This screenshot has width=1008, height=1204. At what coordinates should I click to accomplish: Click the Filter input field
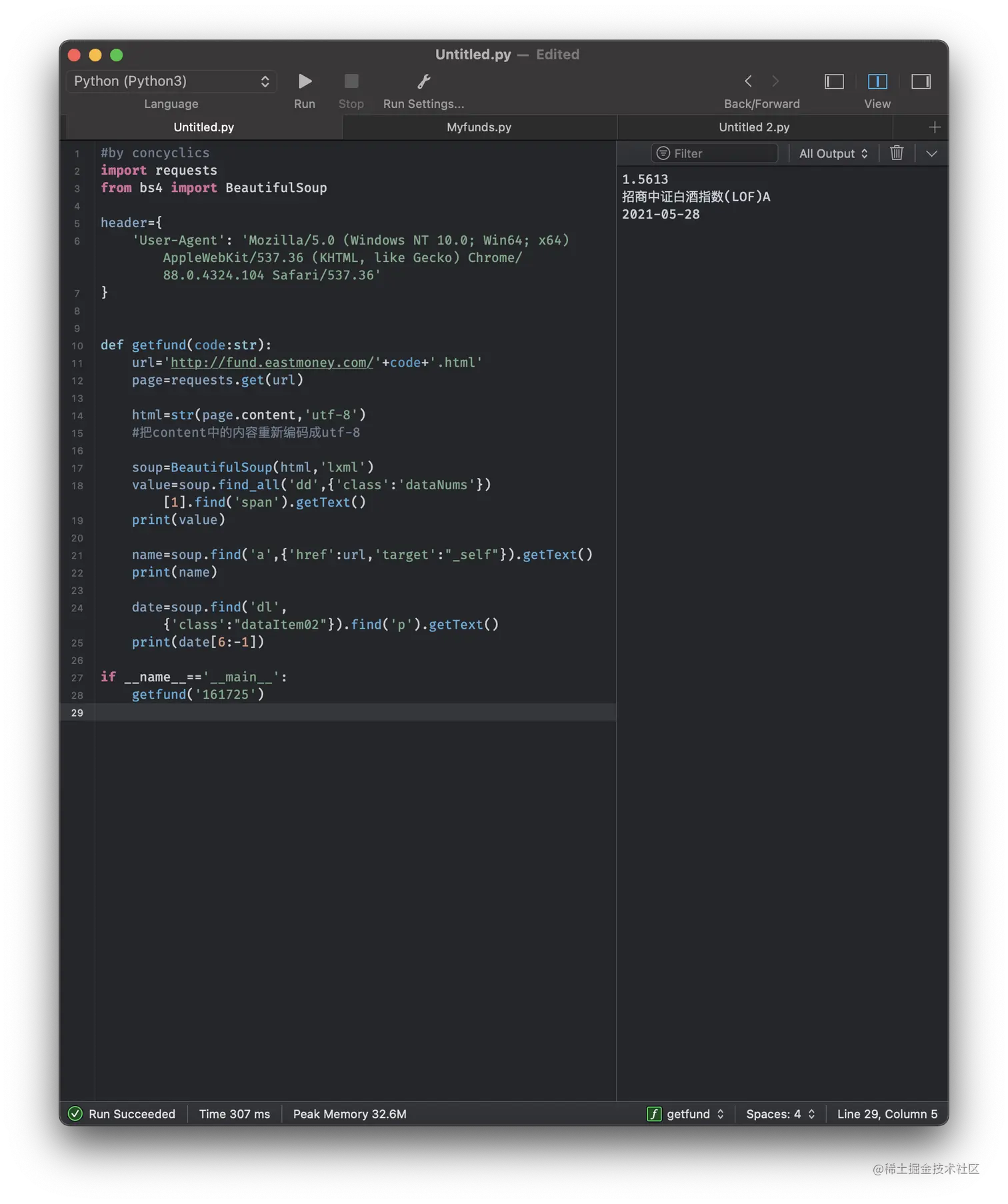pos(715,153)
